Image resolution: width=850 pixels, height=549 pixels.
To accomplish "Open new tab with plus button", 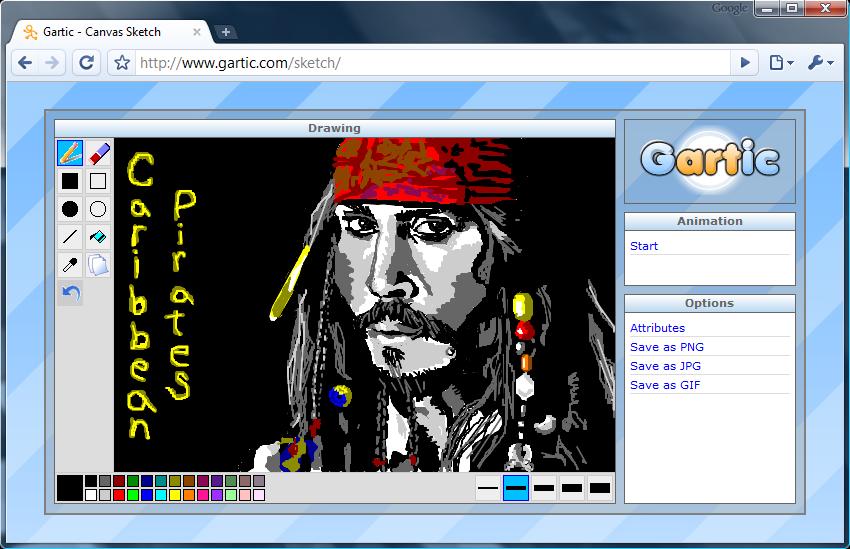I will [x=226, y=32].
